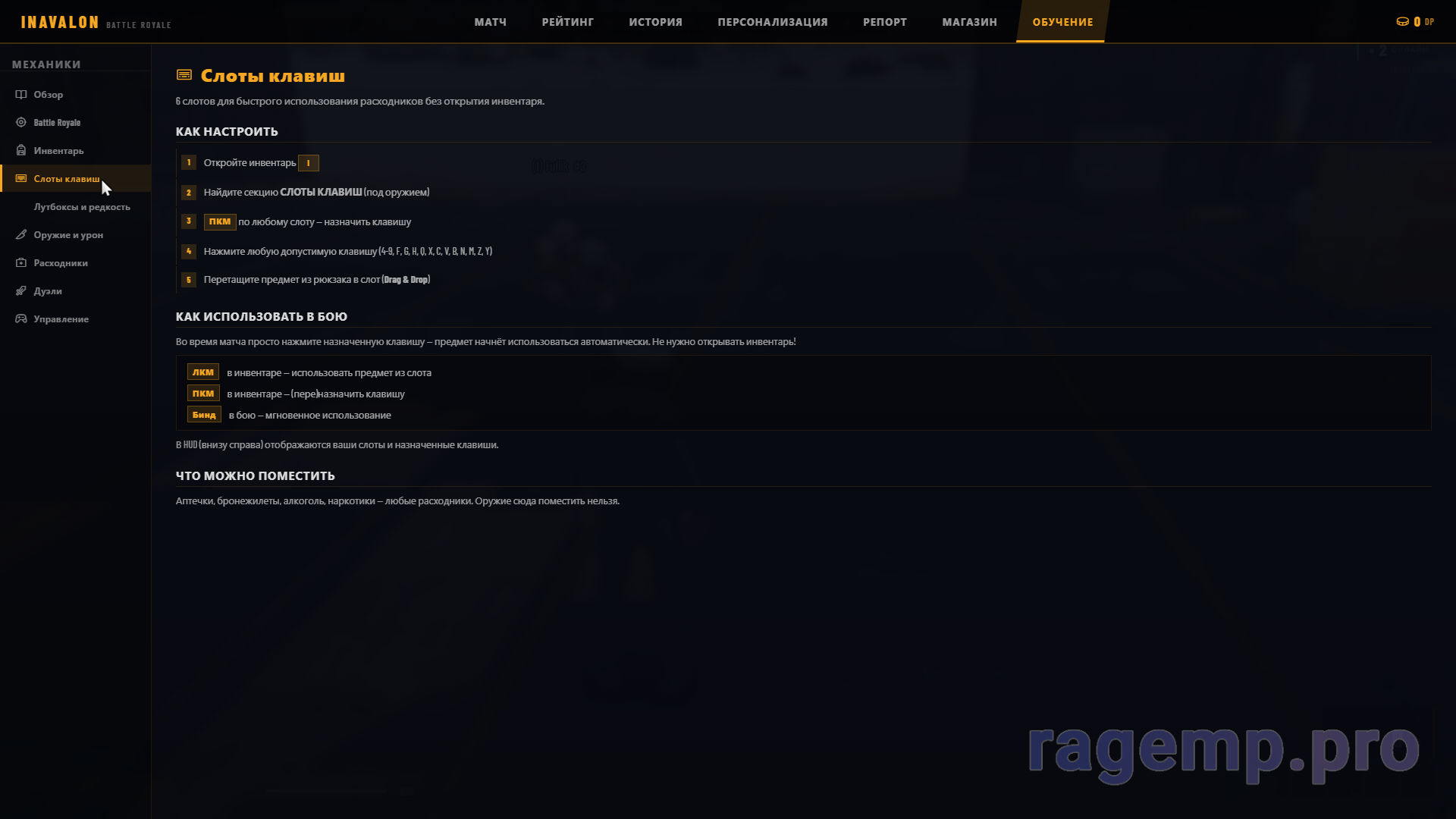1456x819 pixels.
Task: Click the Бинд key badge
Action: point(204,415)
